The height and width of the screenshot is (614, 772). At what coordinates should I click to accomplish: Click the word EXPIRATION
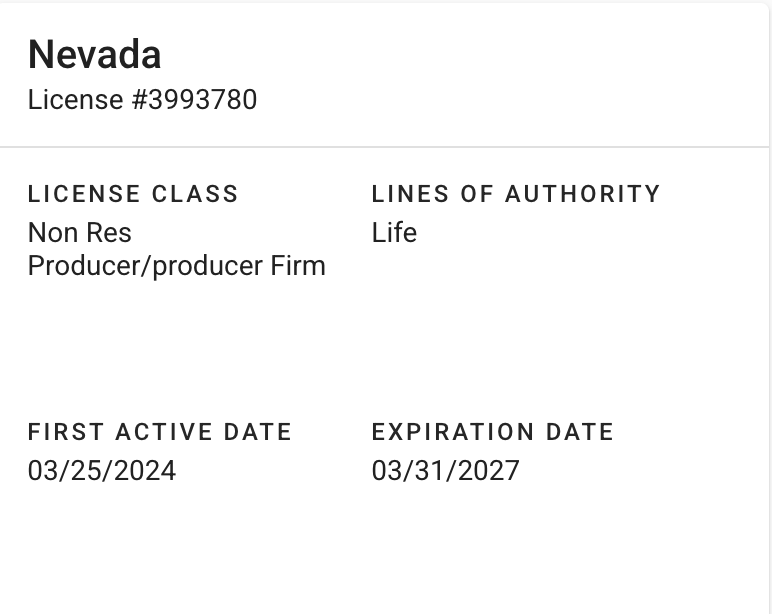click(454, 432)
